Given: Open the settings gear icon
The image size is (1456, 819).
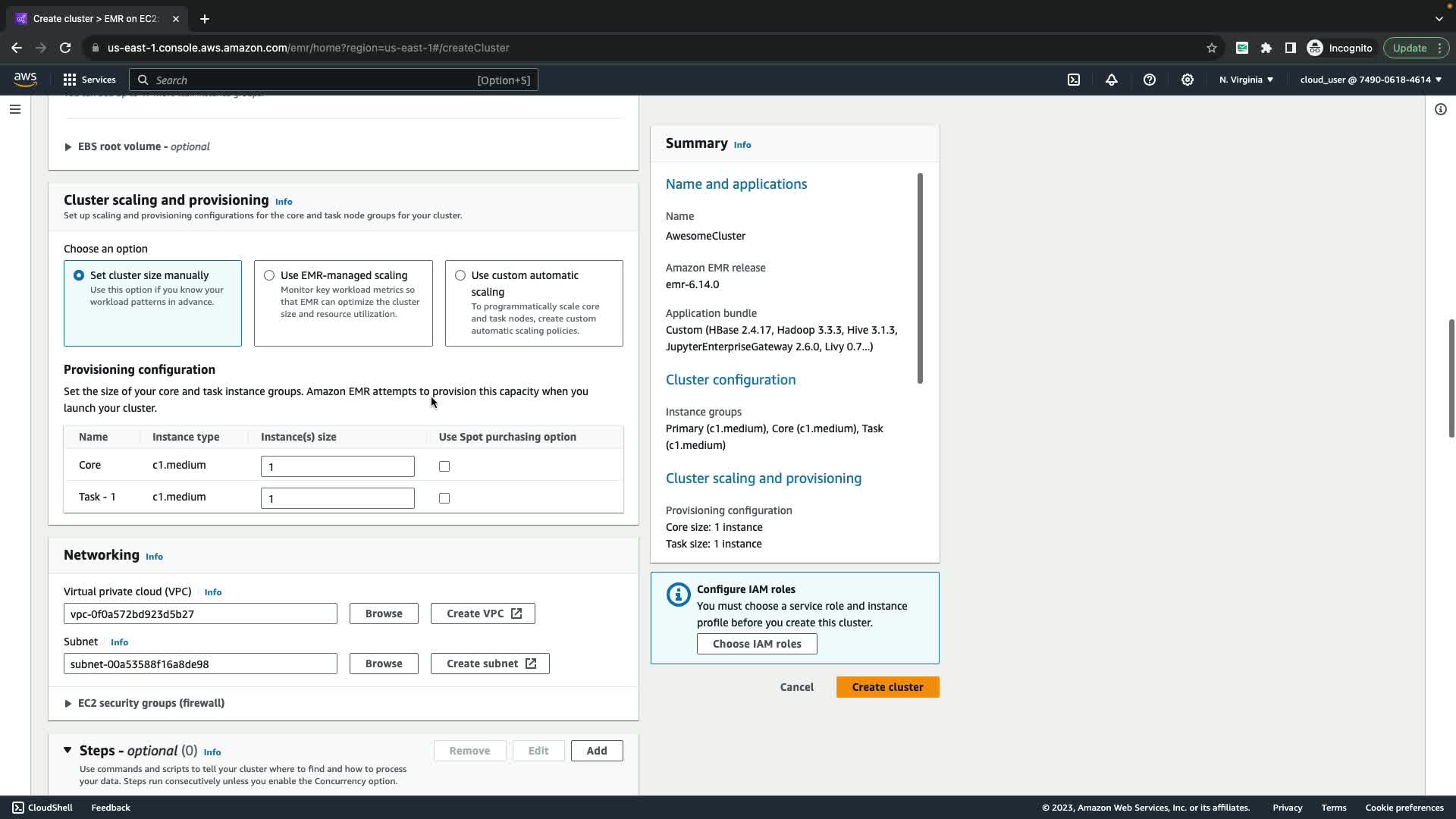Looking at the screenshot, I should tap(1188, 80).
